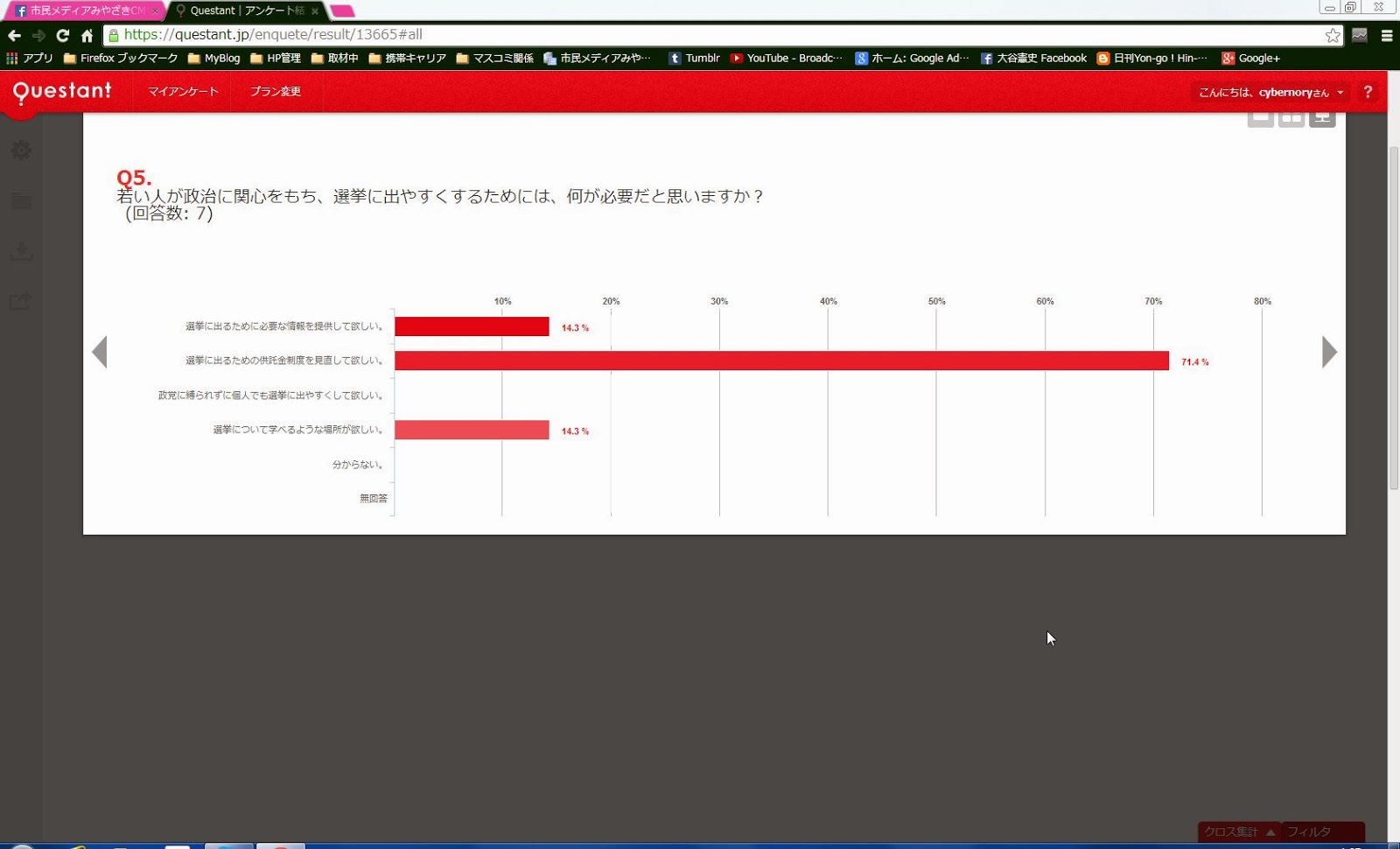Open the こんにちは、cybernoryさん user dropdown
The width and height of the screenshot is (1400, 849).
coord(1270,92)
